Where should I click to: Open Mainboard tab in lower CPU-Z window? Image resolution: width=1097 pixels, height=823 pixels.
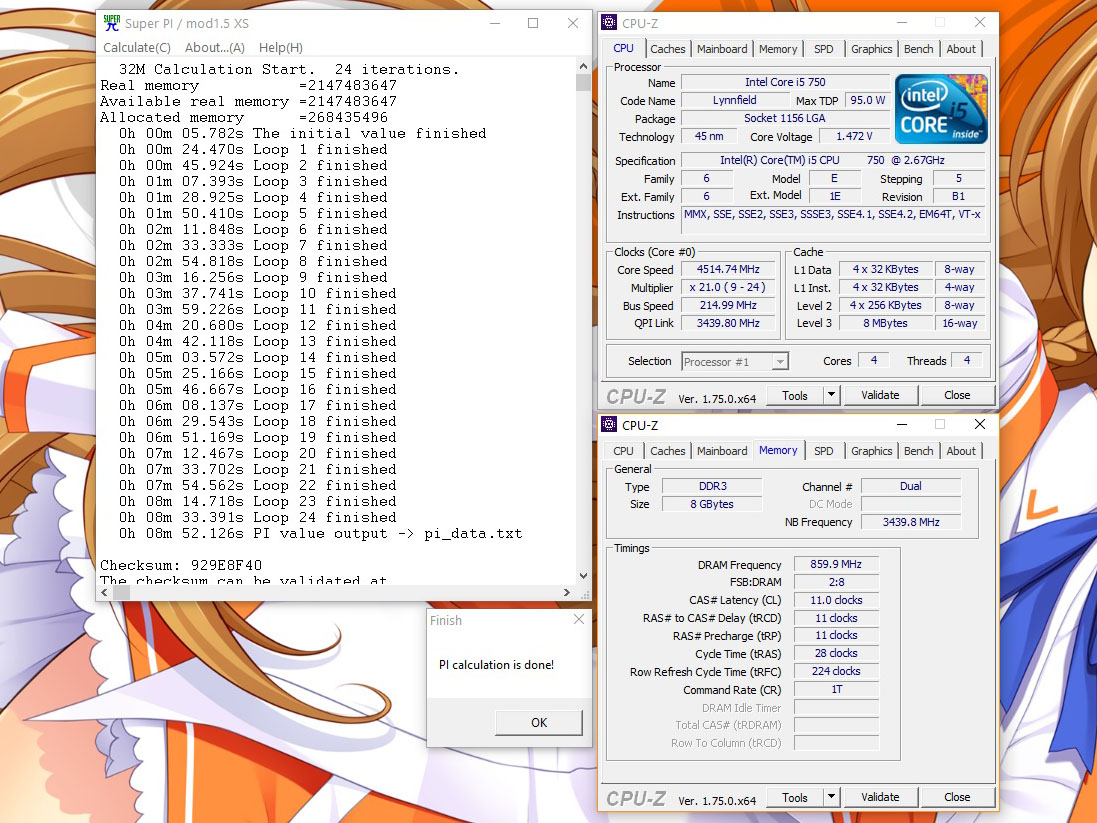coord(722,451)
